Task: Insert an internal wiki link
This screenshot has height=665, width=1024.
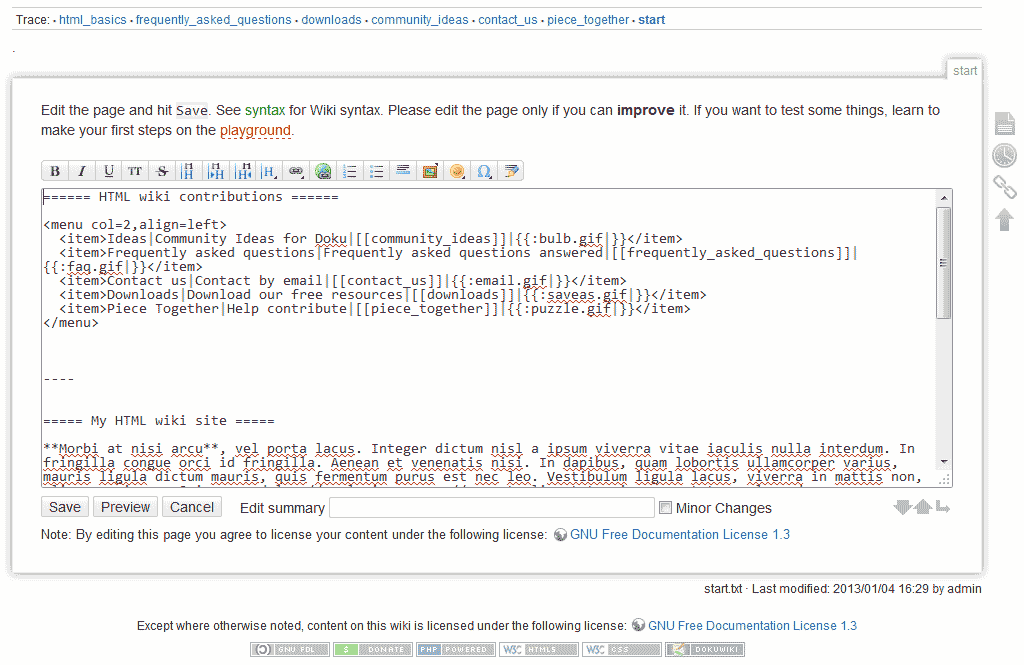Action: pyautogui.click(x=296, y=171)
